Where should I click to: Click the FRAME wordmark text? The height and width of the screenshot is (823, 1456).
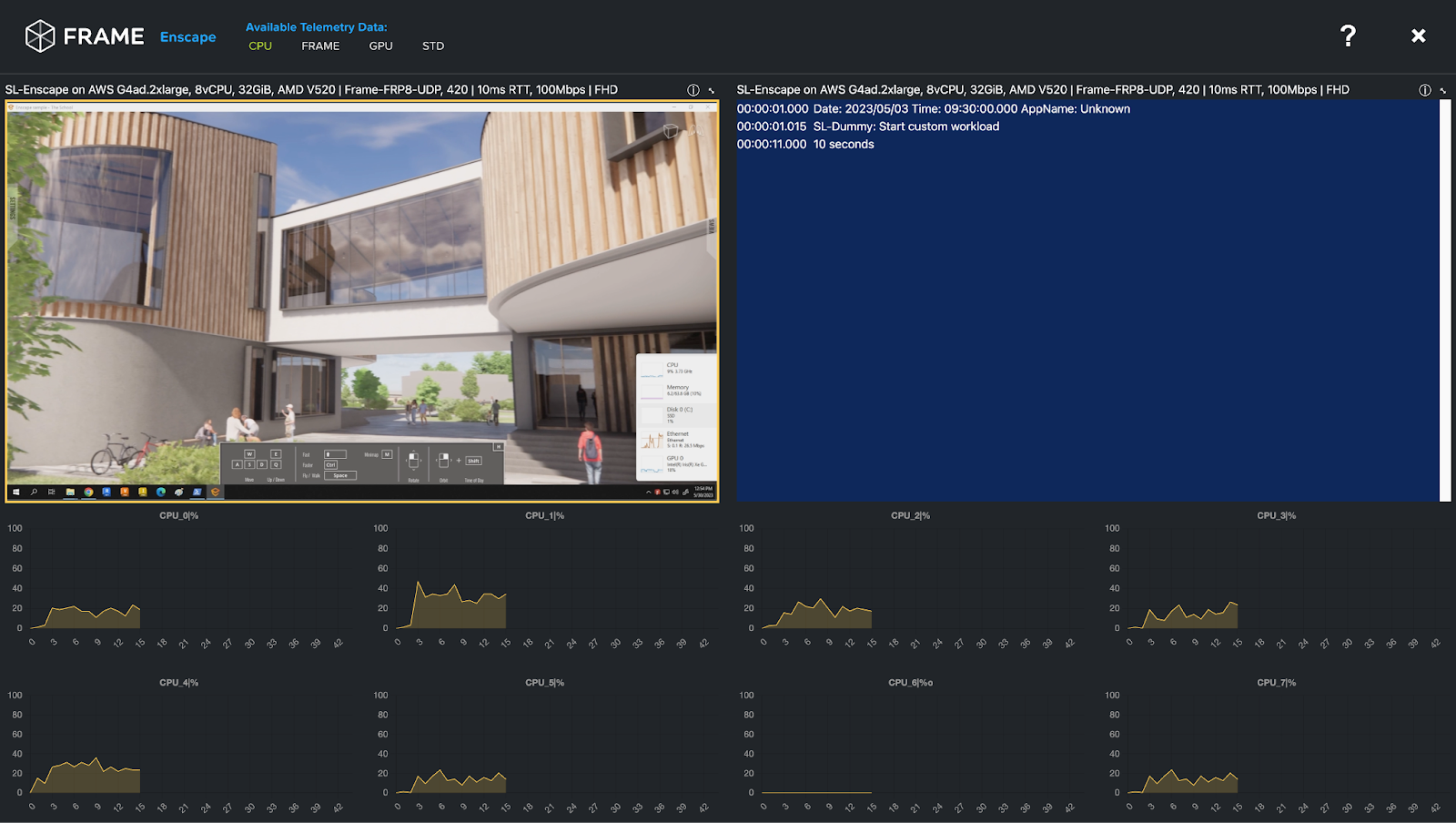pyautogui.click(x=104, y=36)
